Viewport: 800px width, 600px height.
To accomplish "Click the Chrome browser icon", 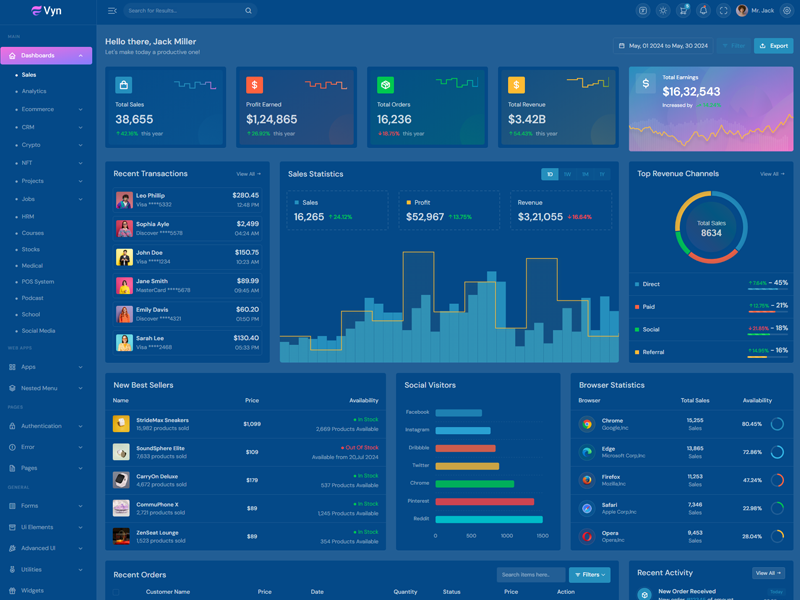I will click(587, 424).
